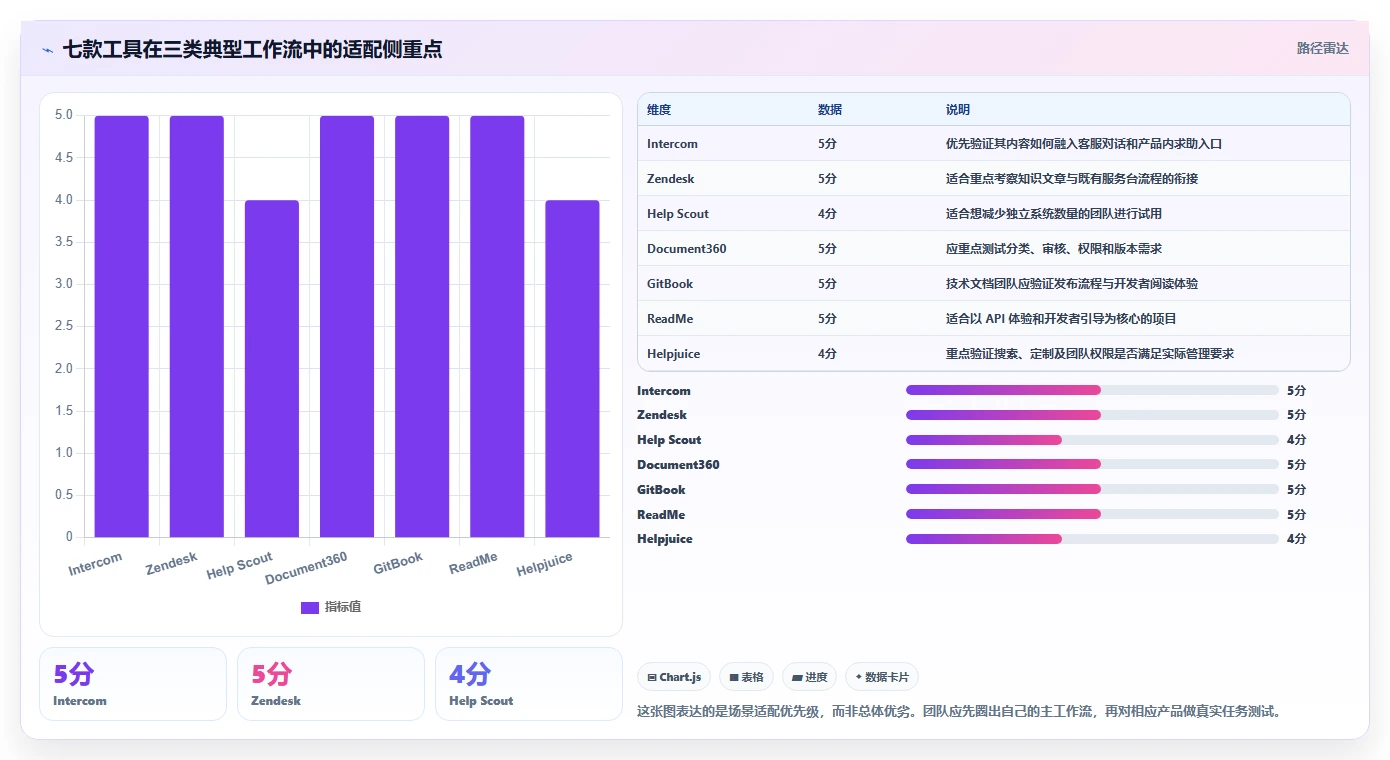The image size is (1390, 760).
Task: Click the Helpjuice x-axis label
Action: [x=545, y=564]
